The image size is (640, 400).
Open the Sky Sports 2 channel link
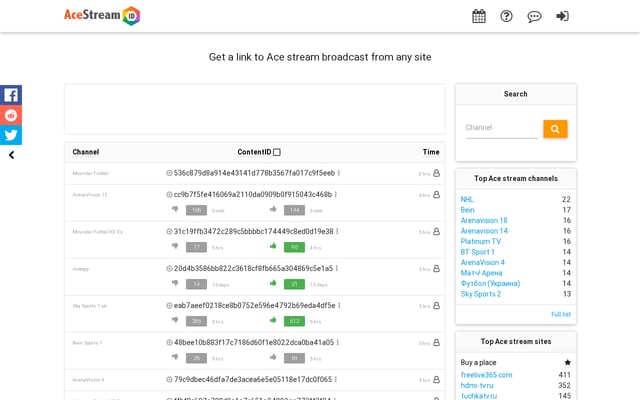[480, 294]
